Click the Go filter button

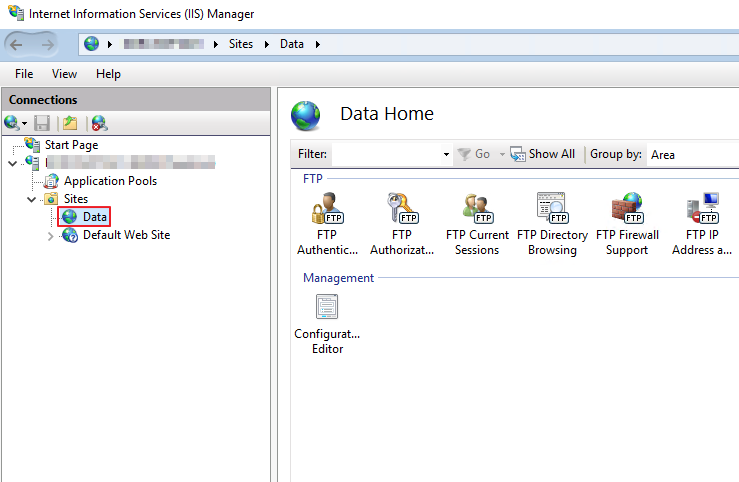[474, 154]
